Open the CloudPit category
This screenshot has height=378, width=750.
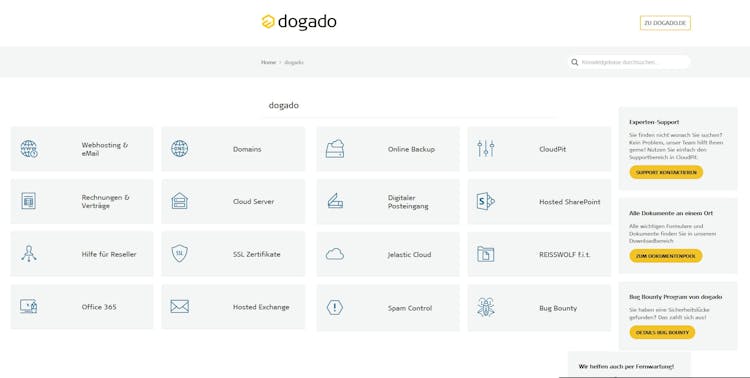click(539, 149)
